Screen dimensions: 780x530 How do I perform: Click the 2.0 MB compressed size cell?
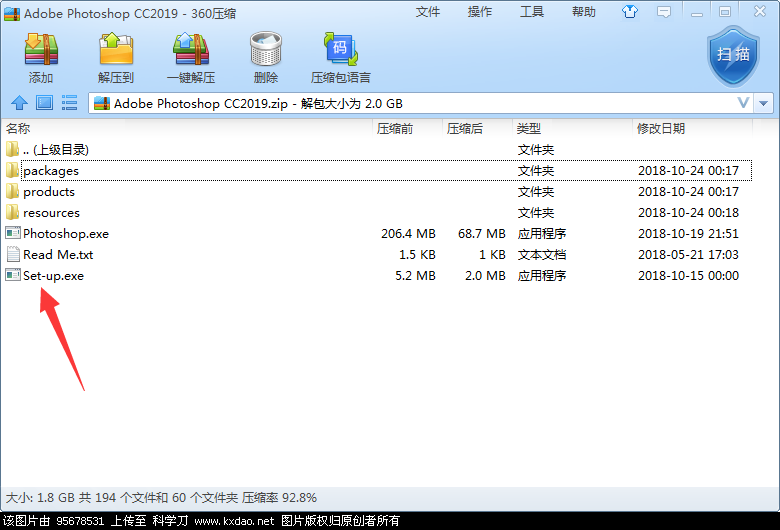pos(485,276)
